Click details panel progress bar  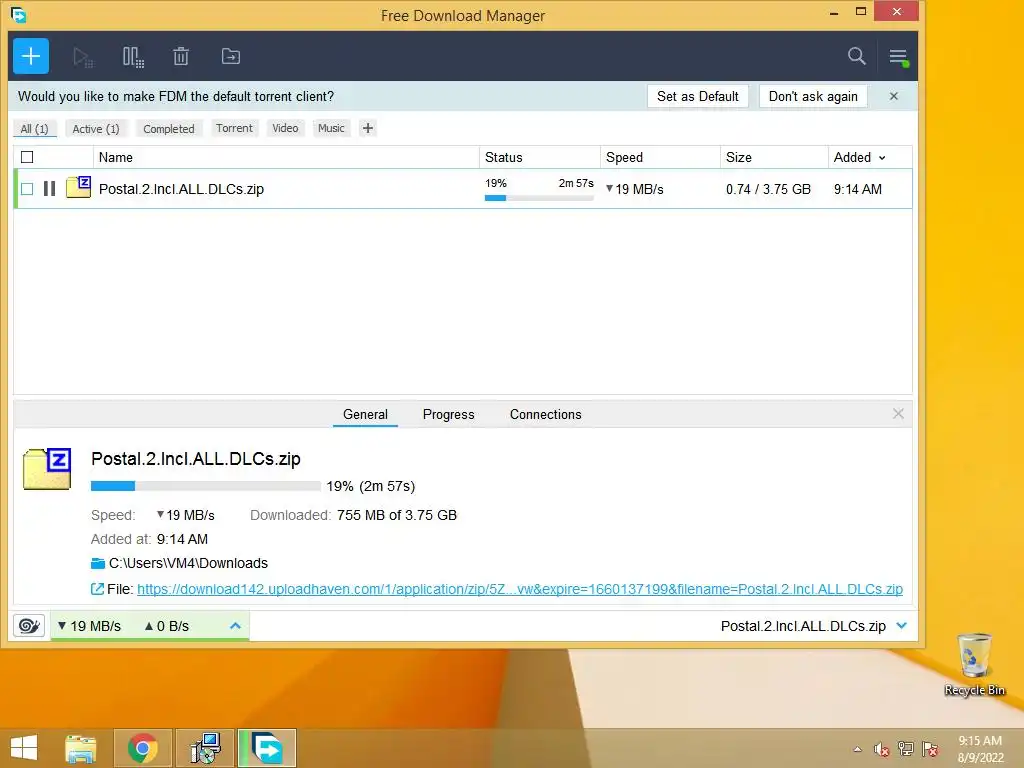pyautogui.click(x=206, y=486)
